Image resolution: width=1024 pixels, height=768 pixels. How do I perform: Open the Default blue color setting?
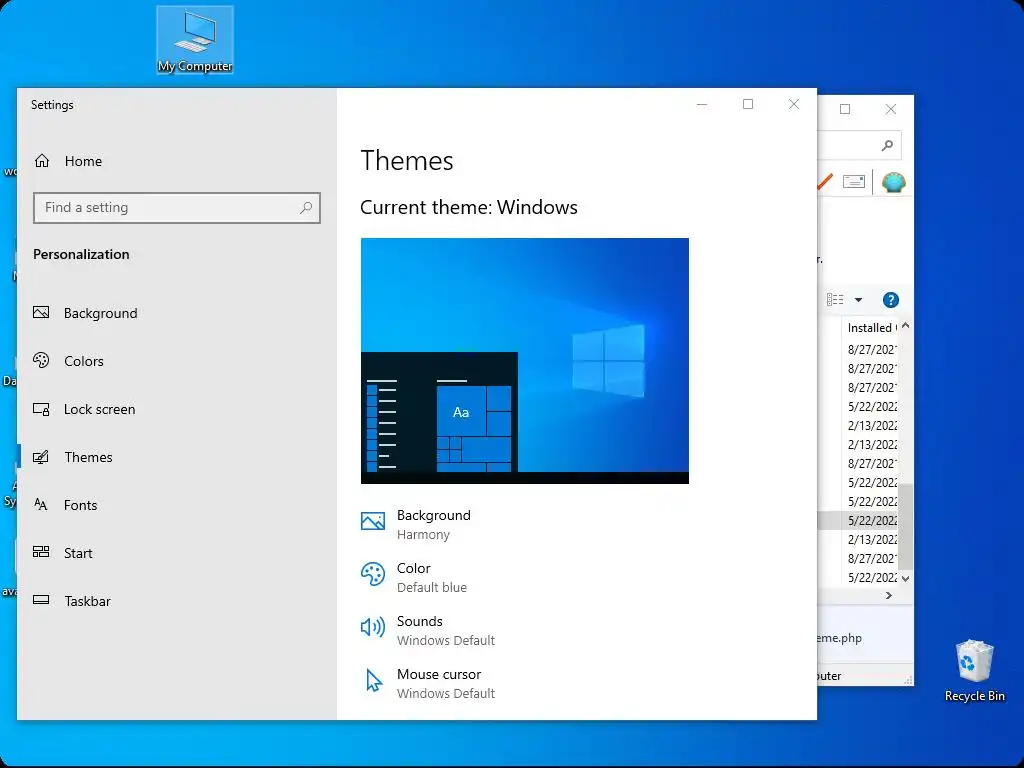coord(432,577)
